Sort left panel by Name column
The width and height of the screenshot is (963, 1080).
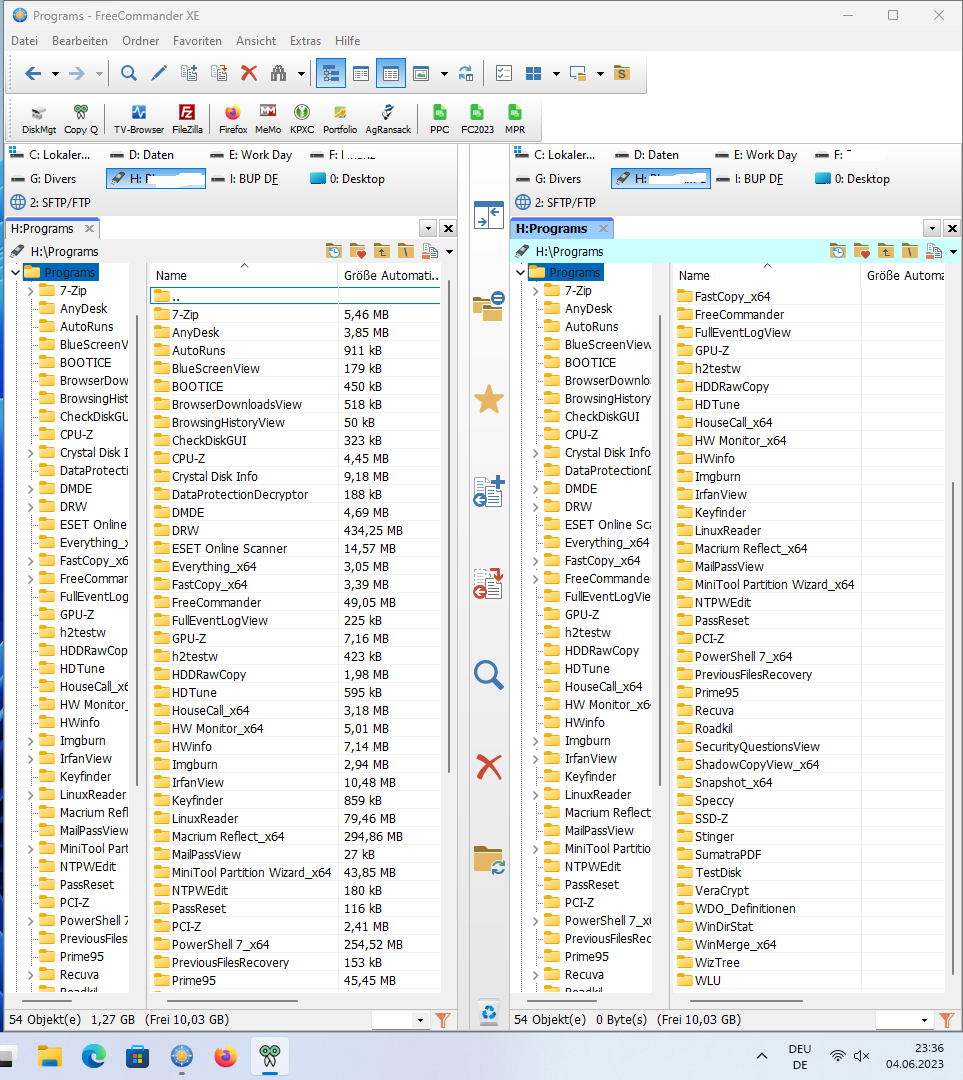244,276
